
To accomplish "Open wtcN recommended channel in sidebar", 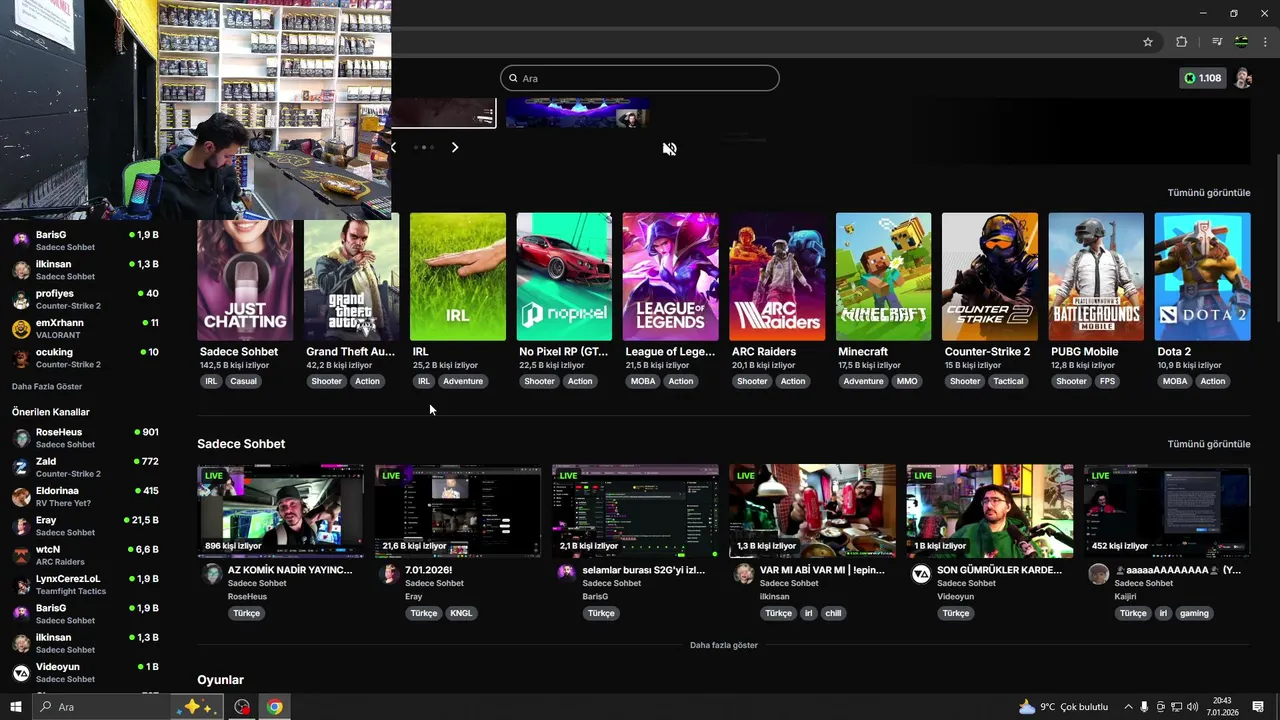I will pos(85,555).
